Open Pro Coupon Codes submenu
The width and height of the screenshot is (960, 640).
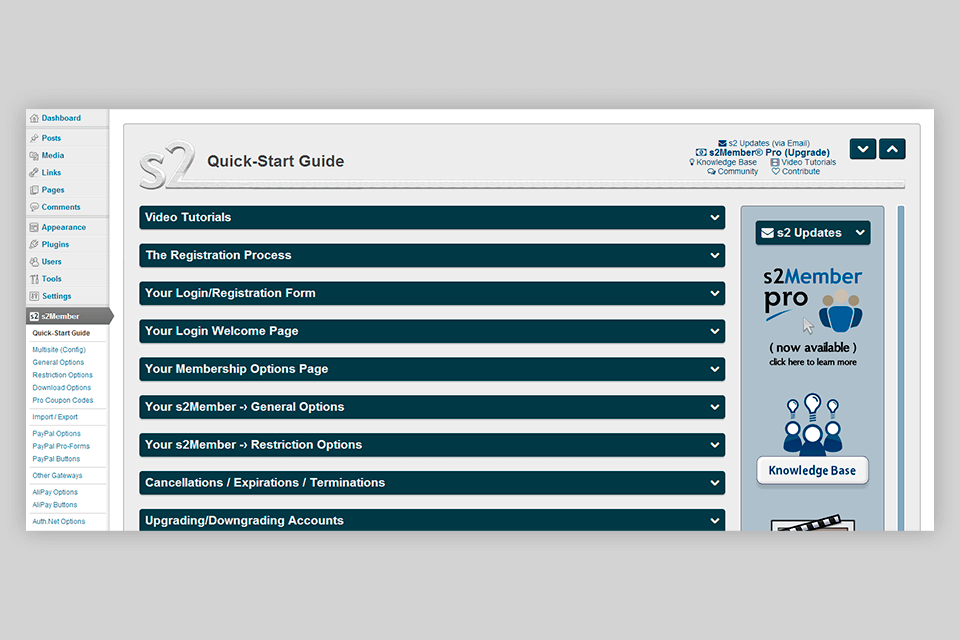[62, 401]
